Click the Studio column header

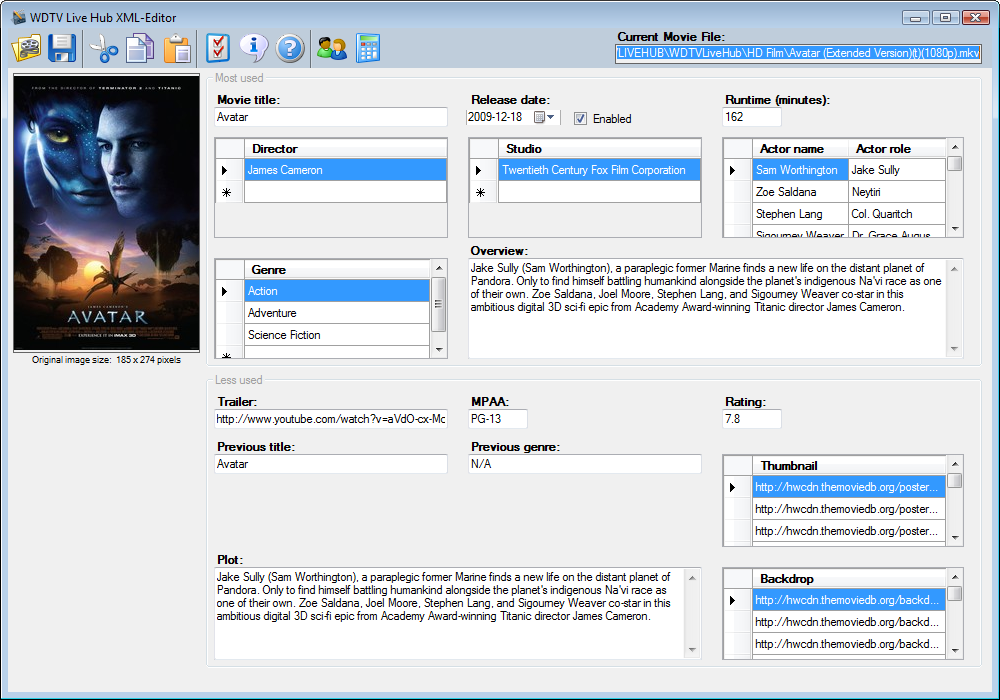599,149
